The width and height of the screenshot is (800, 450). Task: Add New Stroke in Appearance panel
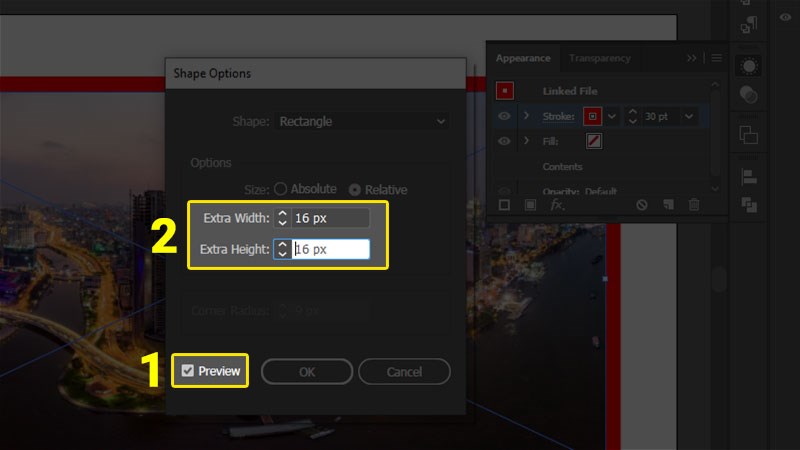point(504,205)
